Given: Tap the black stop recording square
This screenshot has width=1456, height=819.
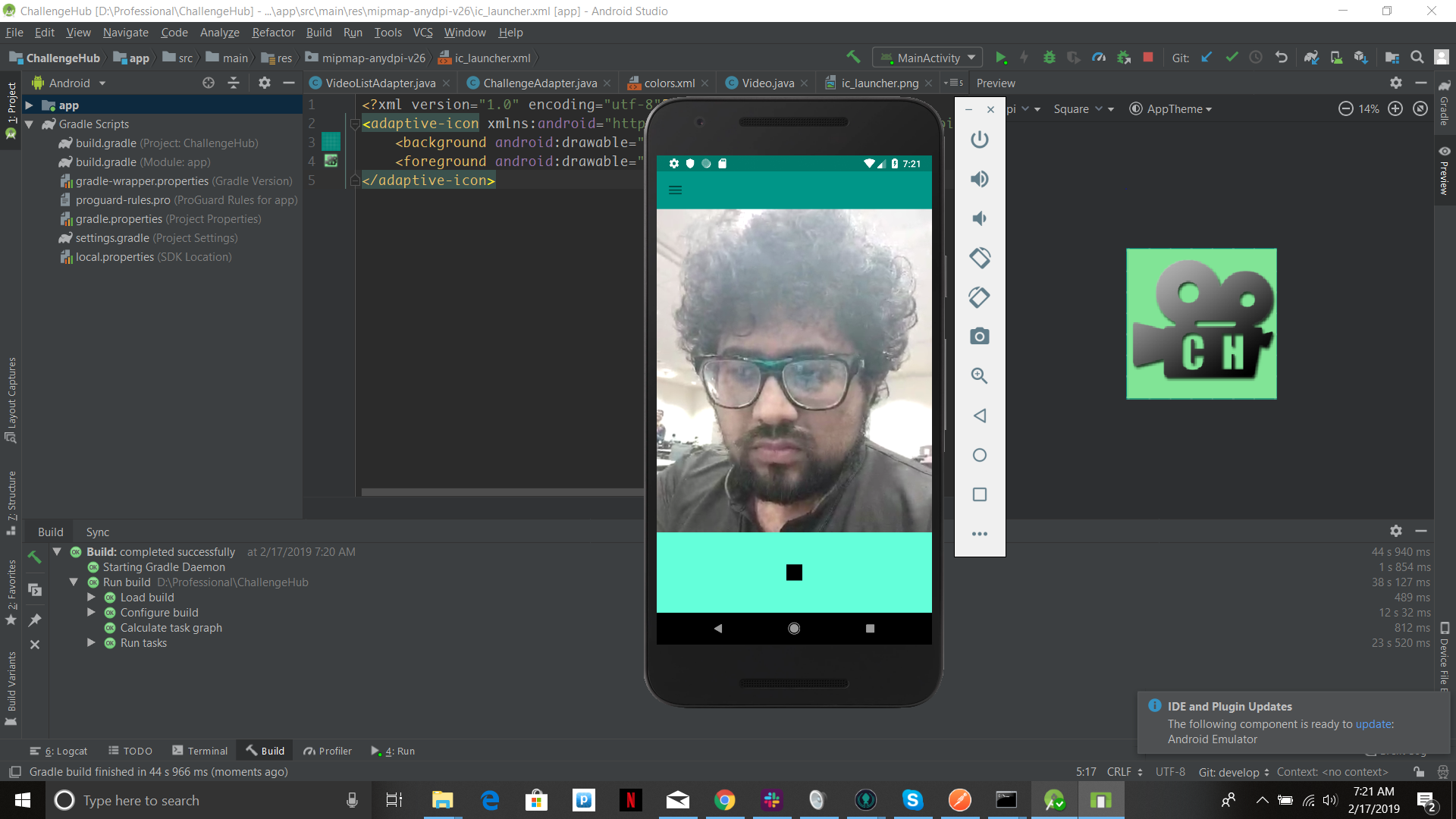Looking at the screenshot, I should point(794,573).
